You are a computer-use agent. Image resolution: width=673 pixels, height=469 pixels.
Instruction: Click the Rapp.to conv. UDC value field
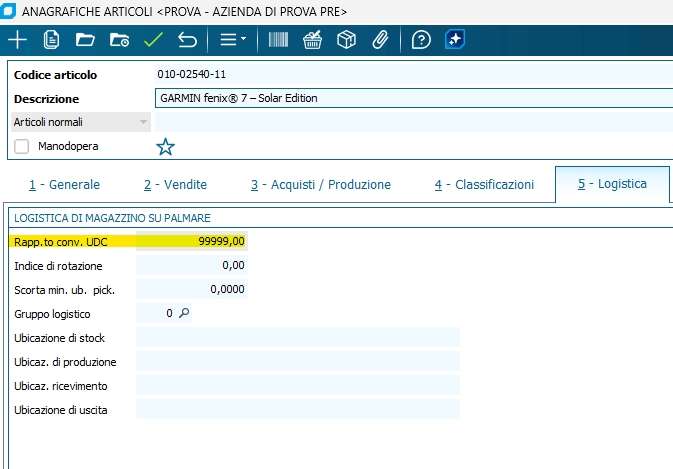pos(192,241)
